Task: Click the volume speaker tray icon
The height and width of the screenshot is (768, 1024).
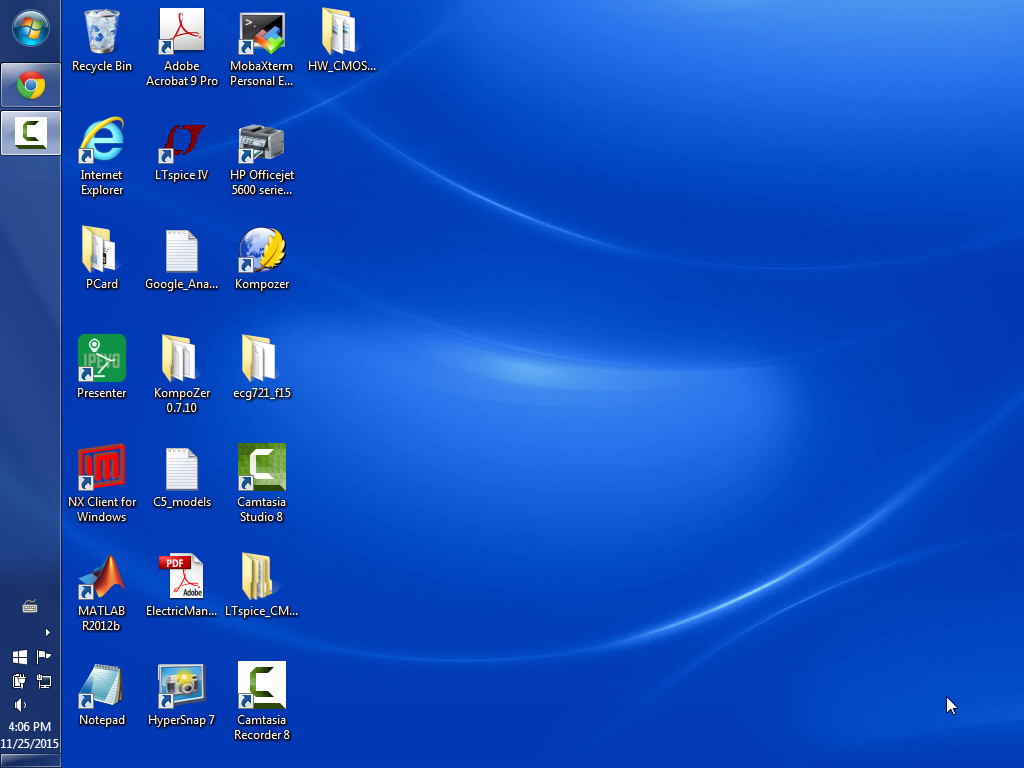Action: point(20,705)
